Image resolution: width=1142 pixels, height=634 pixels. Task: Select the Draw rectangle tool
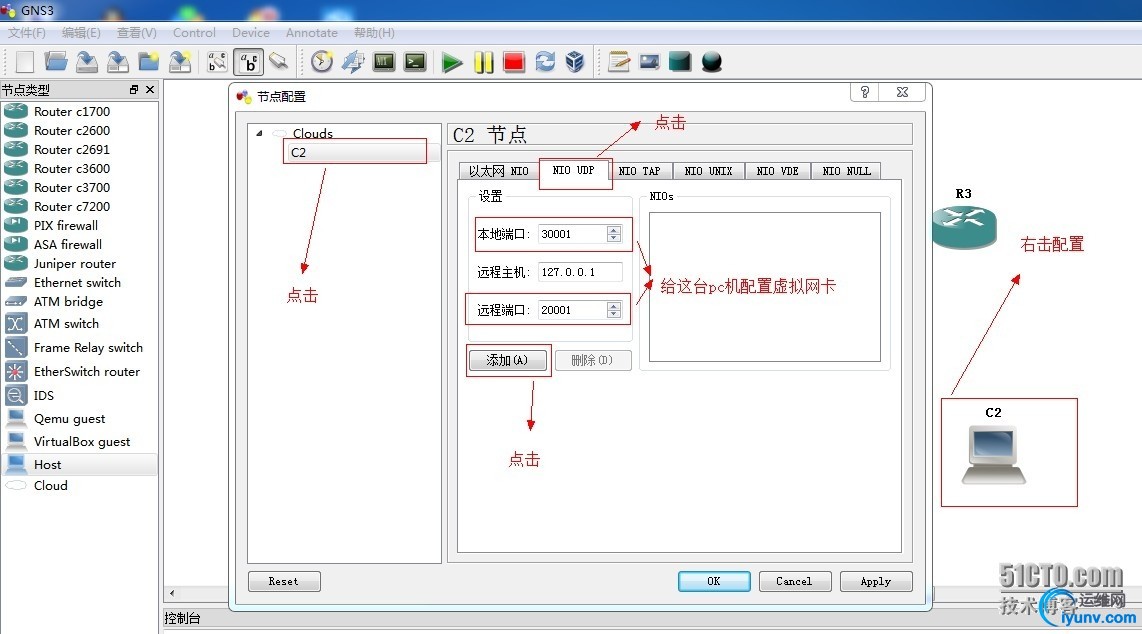680,62
